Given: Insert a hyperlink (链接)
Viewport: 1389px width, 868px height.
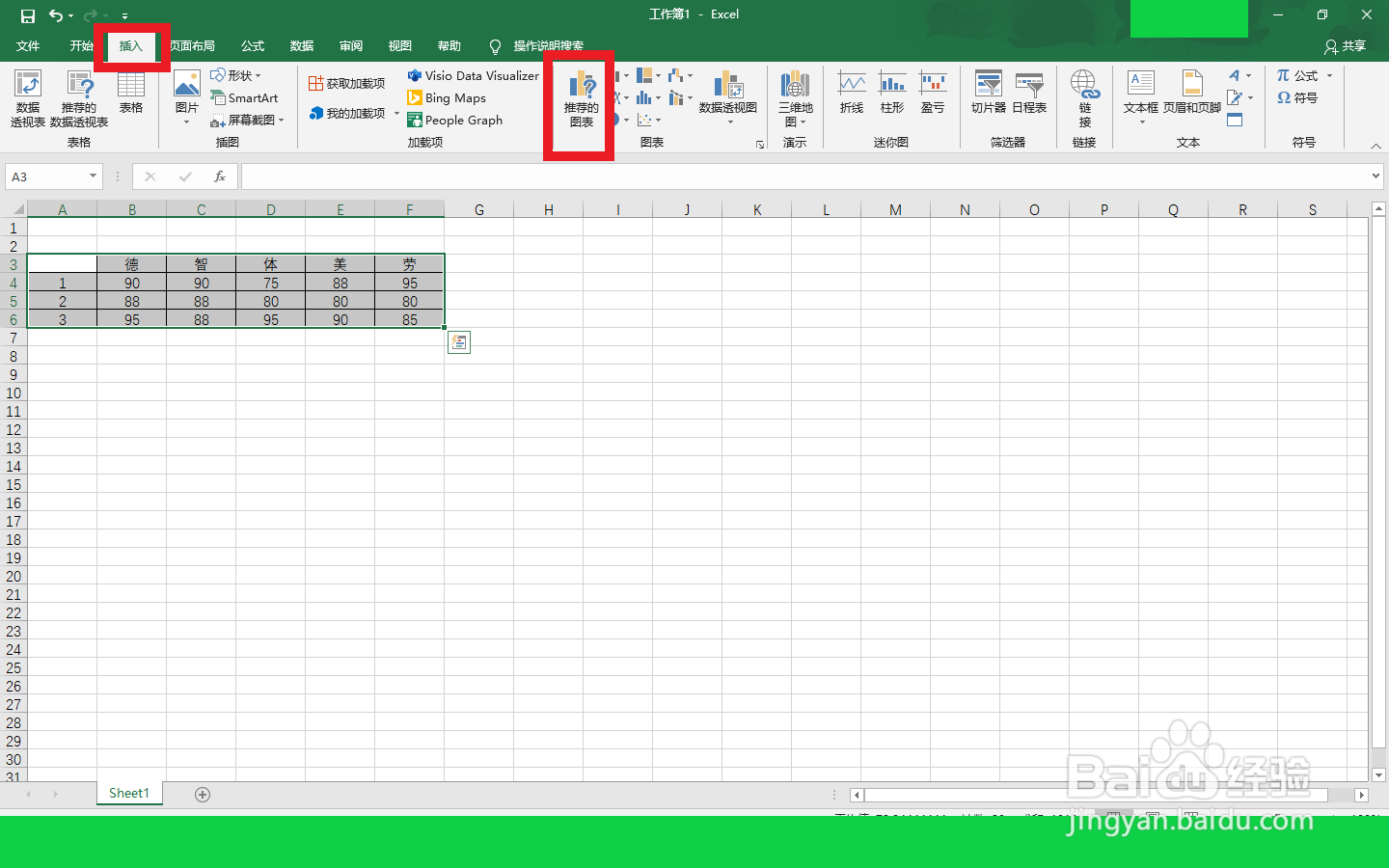Looking at the screenshot, I should [x=1085, y=98].
